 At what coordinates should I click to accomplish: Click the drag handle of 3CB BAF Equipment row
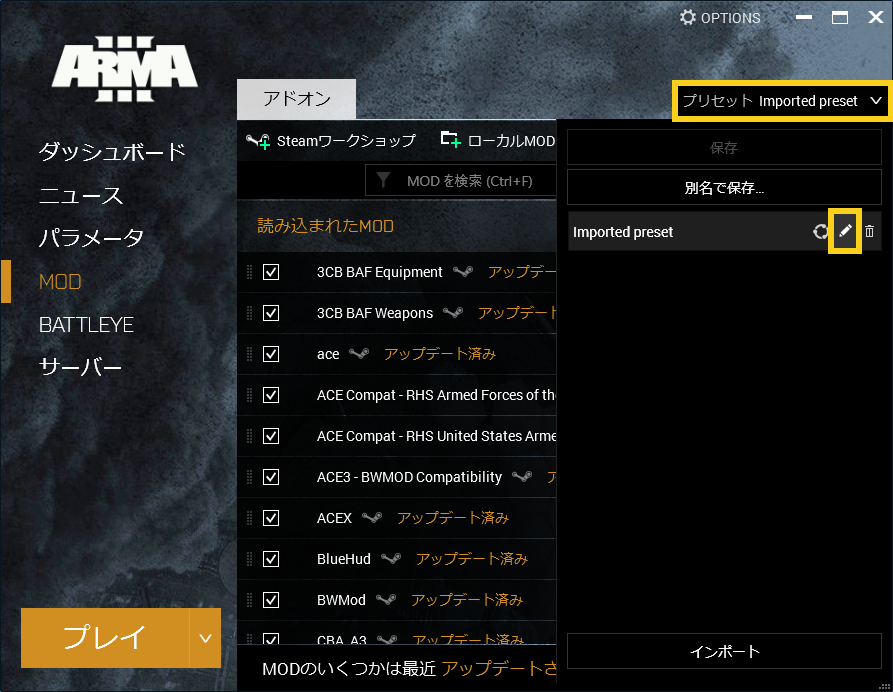[249, 272]
